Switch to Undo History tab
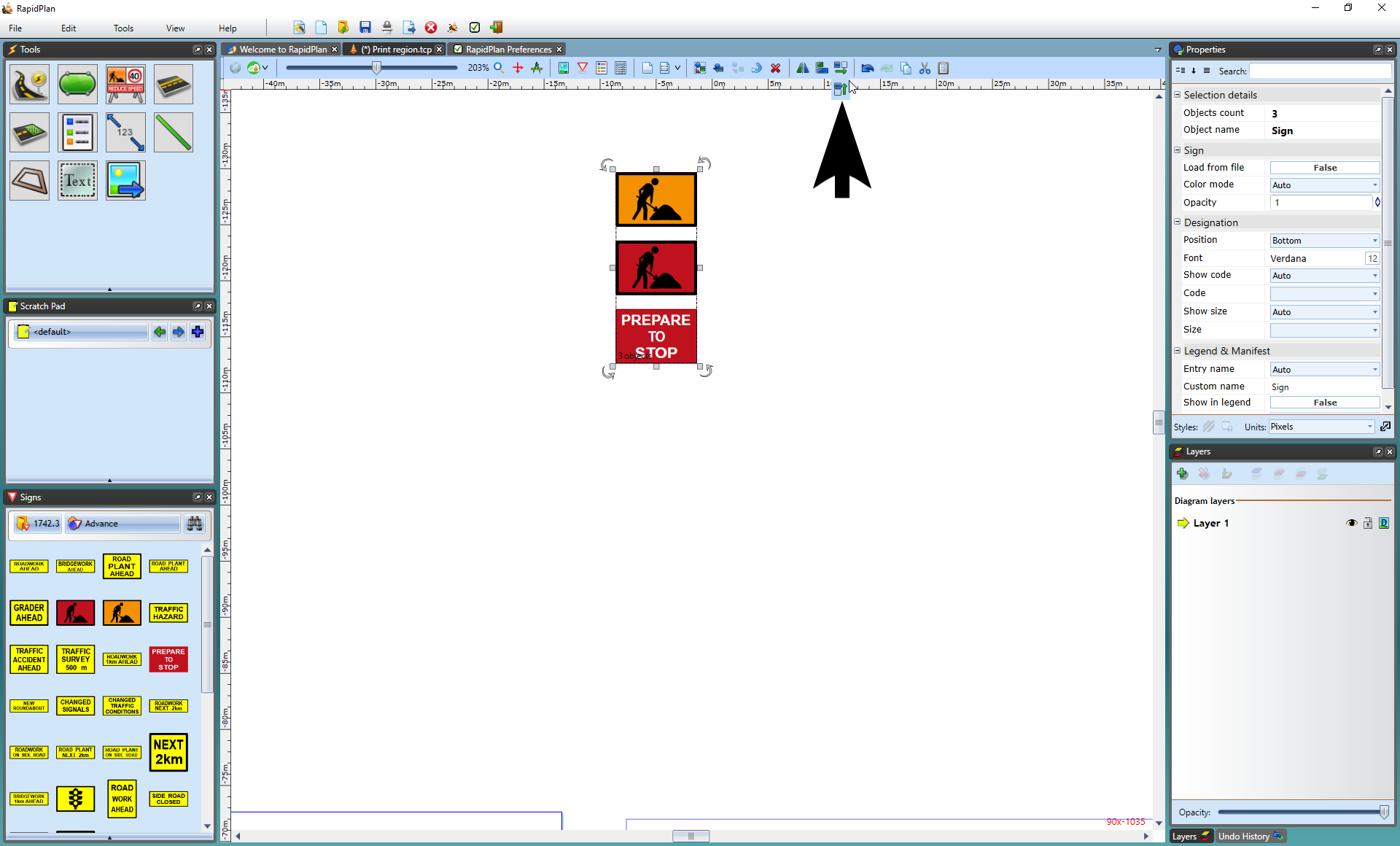The width and height of the screenshot is (1400, 846). pos(1251,837)
